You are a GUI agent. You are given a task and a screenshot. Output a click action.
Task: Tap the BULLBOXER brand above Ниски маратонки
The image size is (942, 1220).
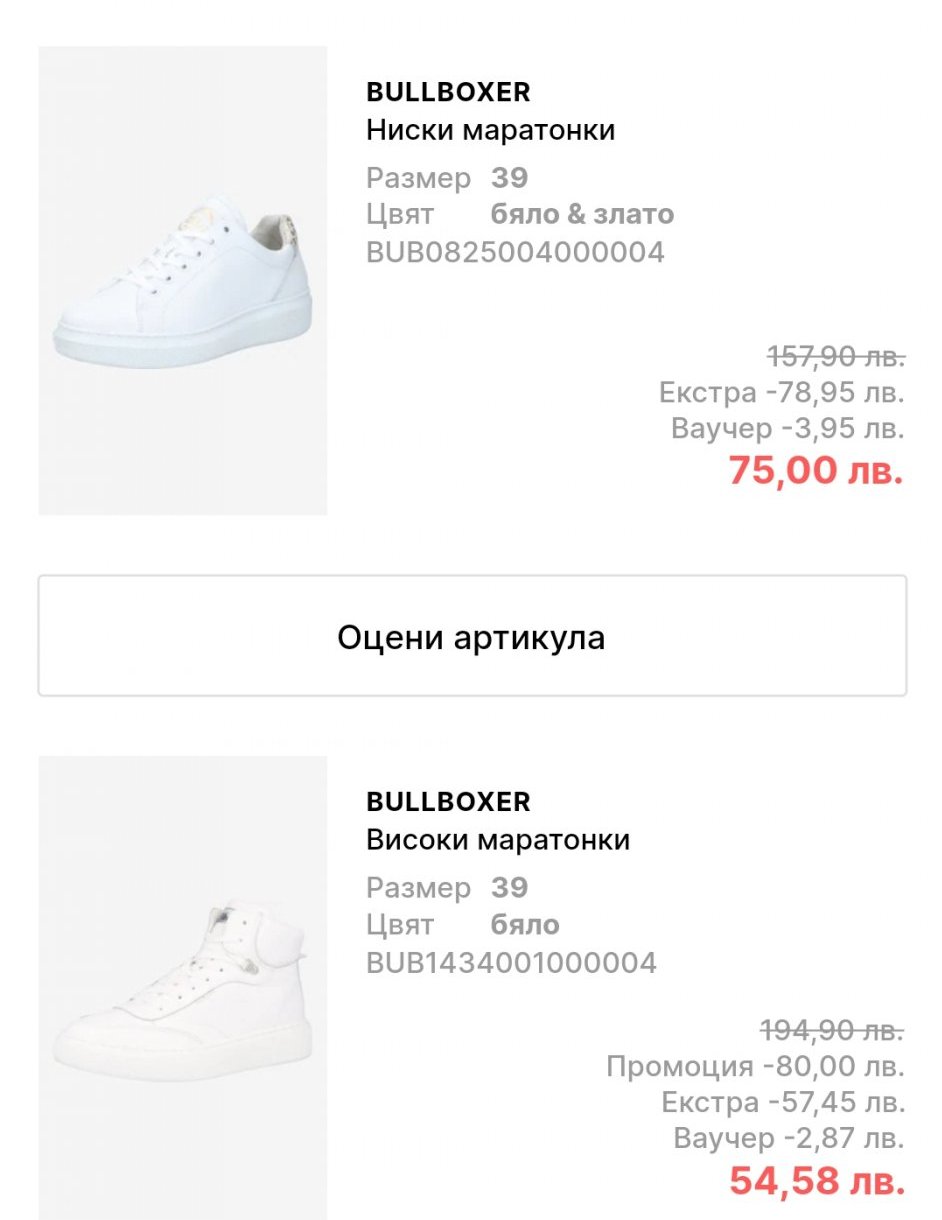tap(448, 92)
